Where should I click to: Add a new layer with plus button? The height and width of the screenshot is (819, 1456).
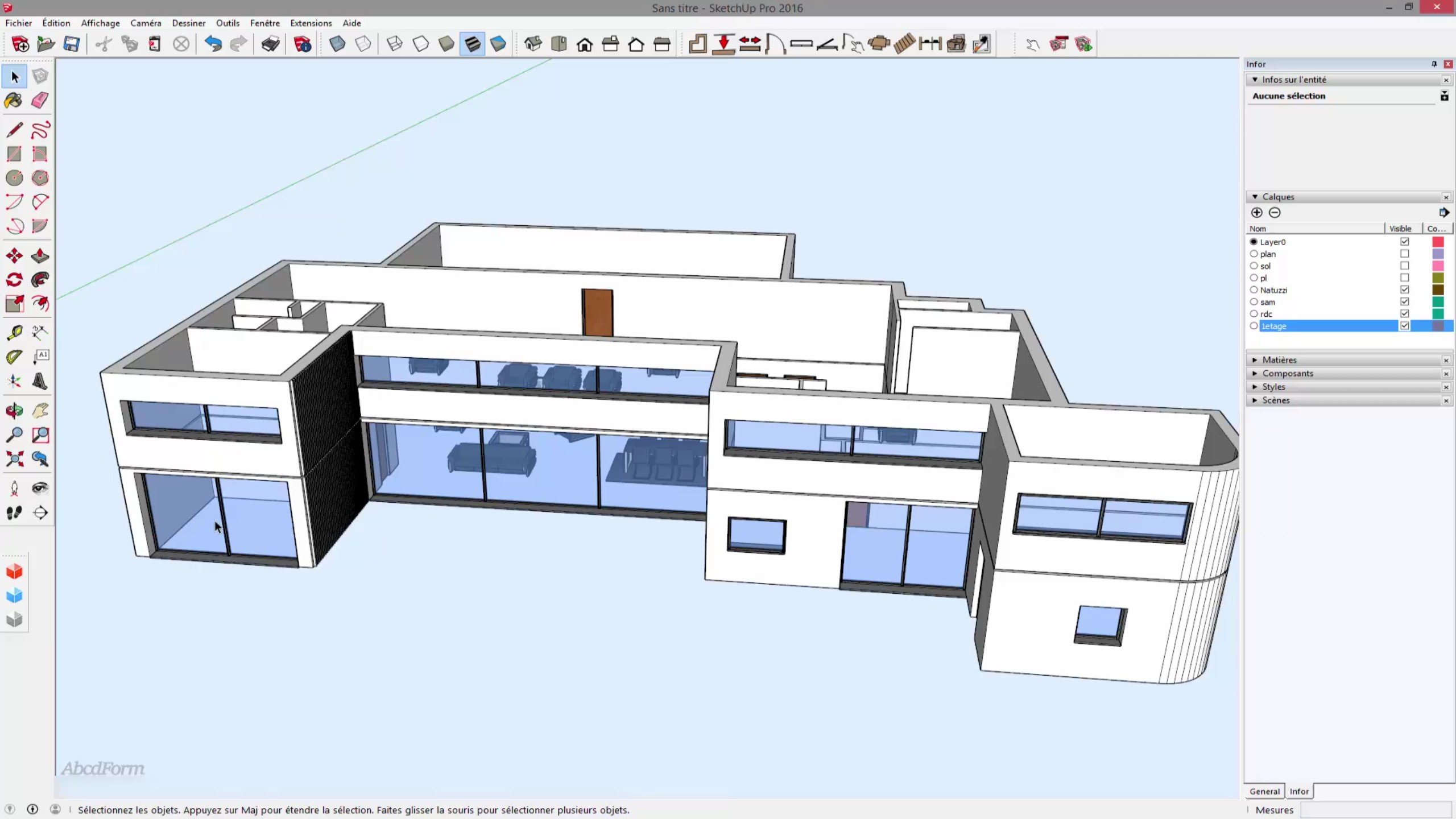coord(1257,213)
